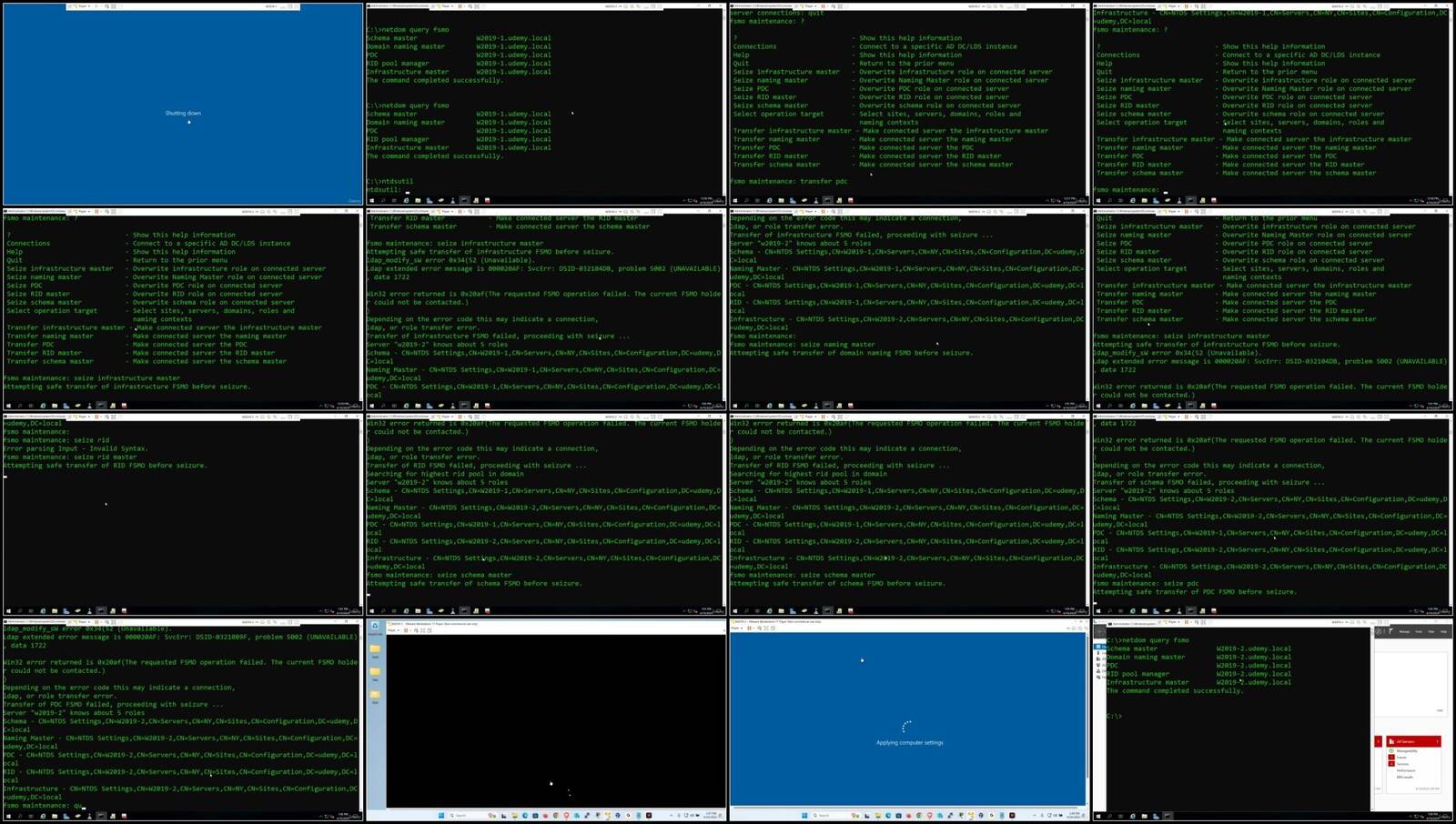Image resolution: width=1456 pixels, height=824 pixels.
Task: Open the topmost yellow folder below Recycle Bin
Action: [x=375, y=651]
